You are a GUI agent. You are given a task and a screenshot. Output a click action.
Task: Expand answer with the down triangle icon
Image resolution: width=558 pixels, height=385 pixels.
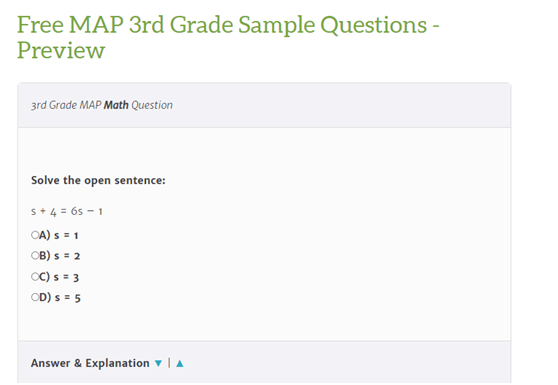[x=158, y=363]
